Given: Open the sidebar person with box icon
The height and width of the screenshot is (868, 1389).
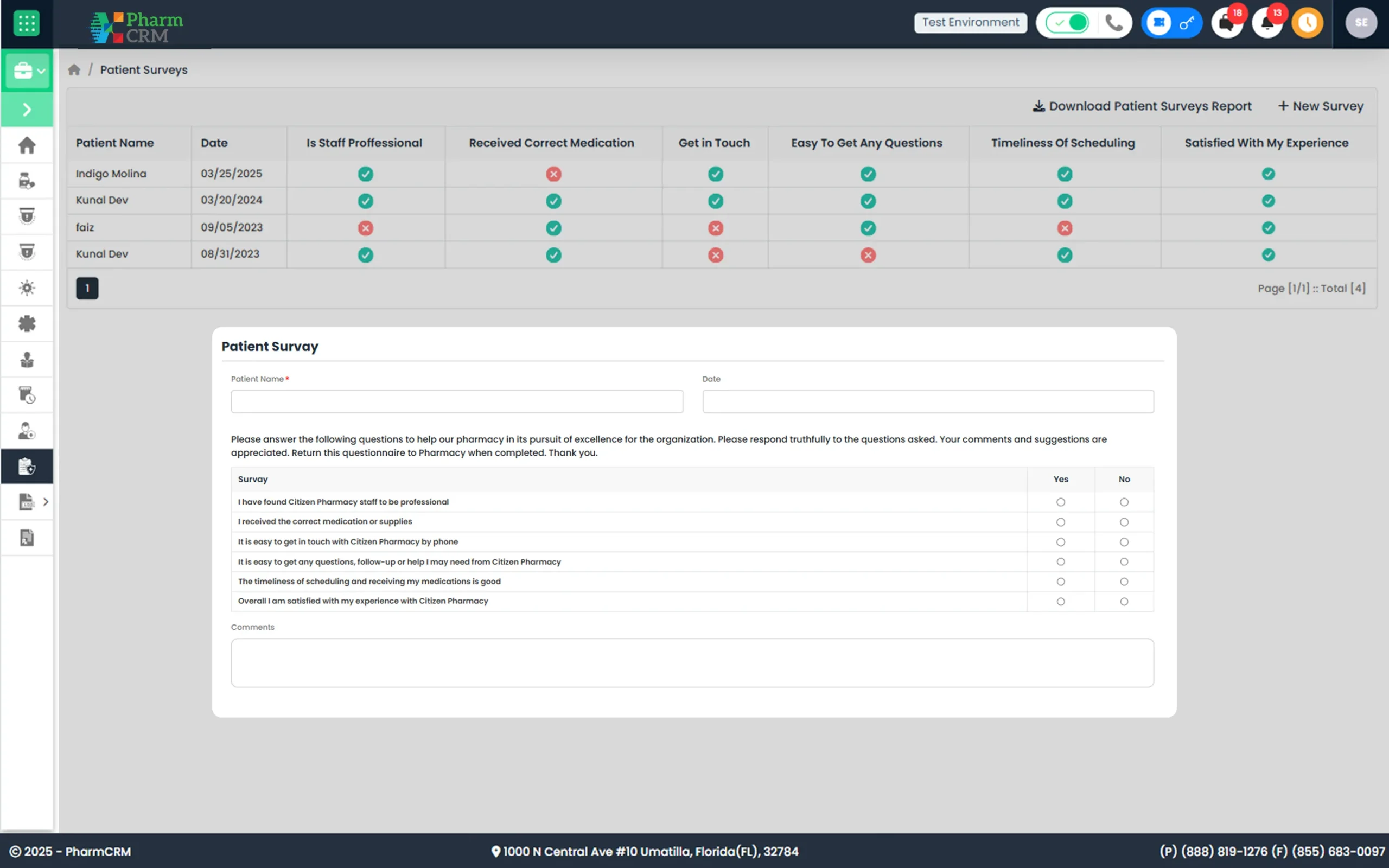Looking at the screenshot, I should 27,359.
